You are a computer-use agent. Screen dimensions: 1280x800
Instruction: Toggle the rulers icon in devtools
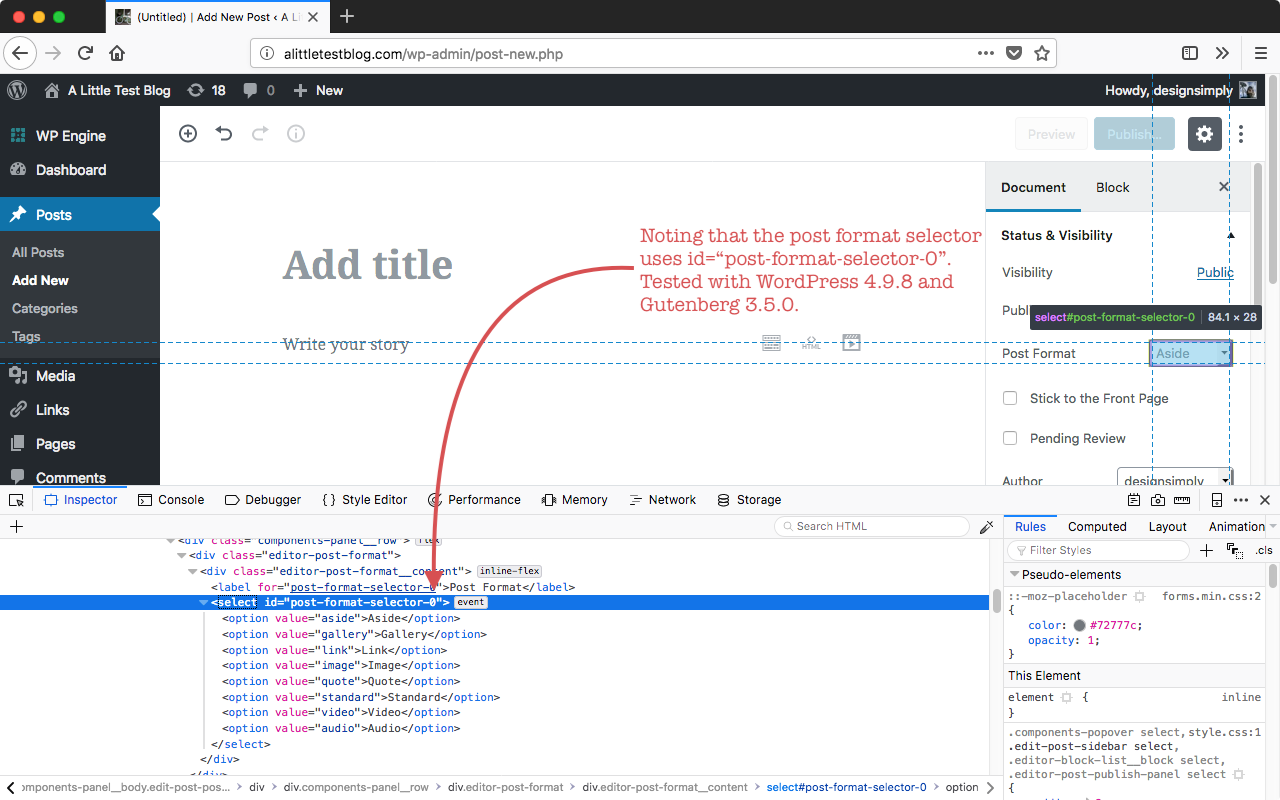click(1182, 500)
